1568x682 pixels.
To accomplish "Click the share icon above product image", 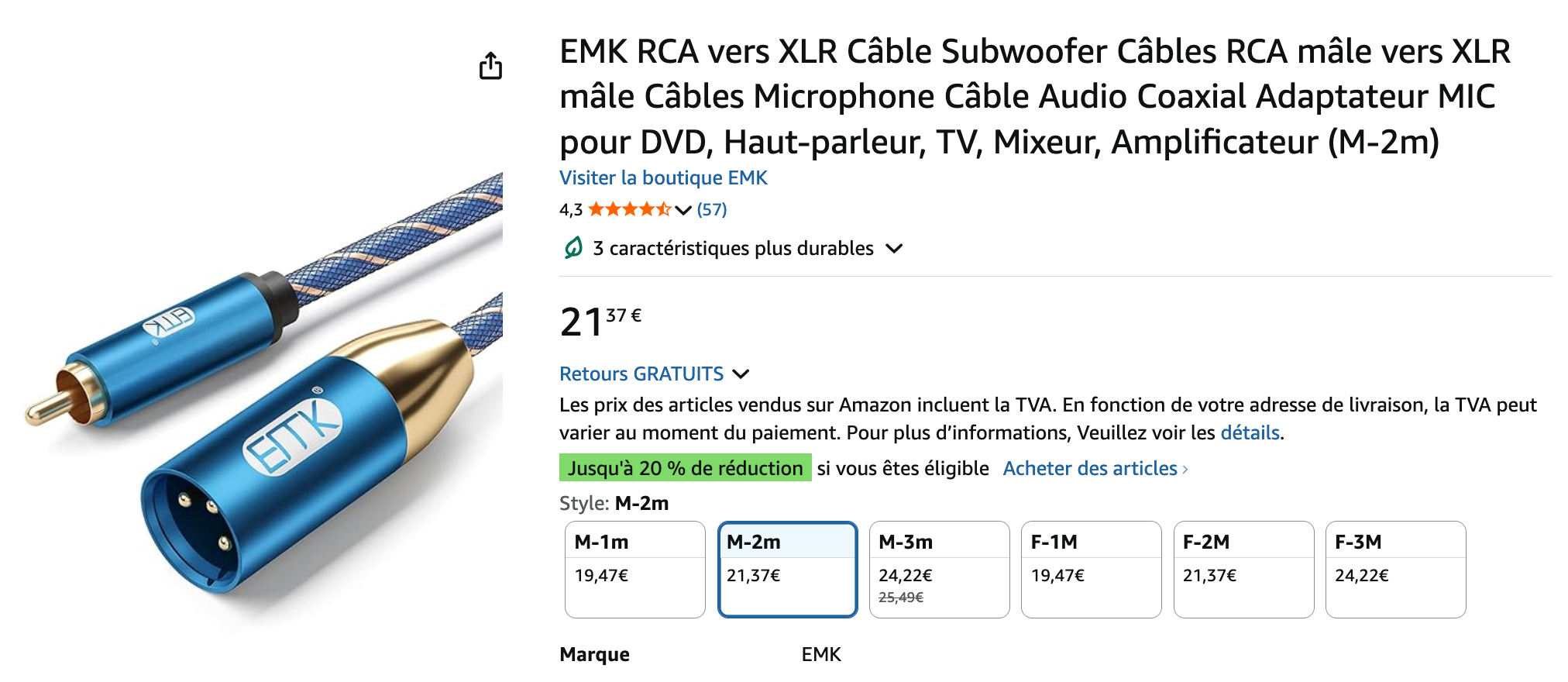I will tap(490, 66).
